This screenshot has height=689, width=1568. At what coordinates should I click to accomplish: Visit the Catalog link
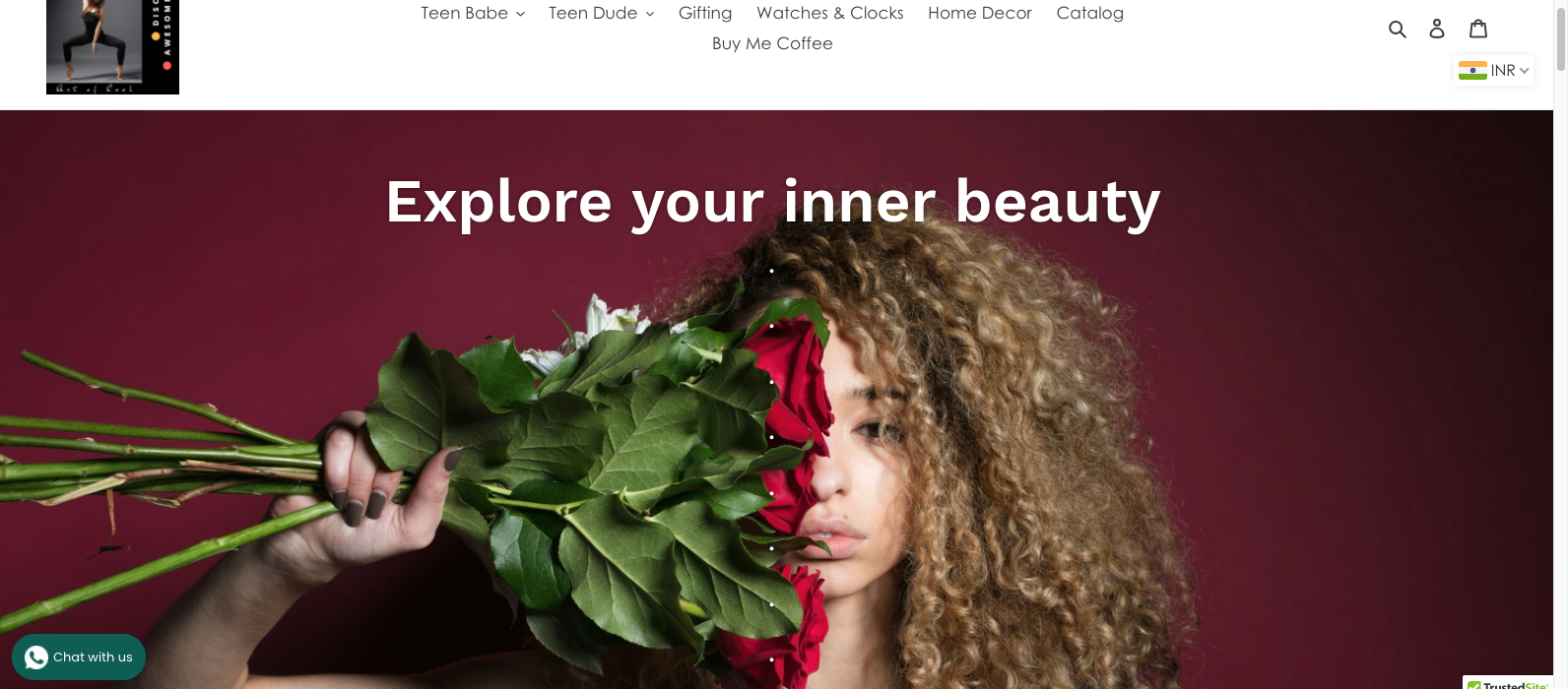click(1090, 13)
